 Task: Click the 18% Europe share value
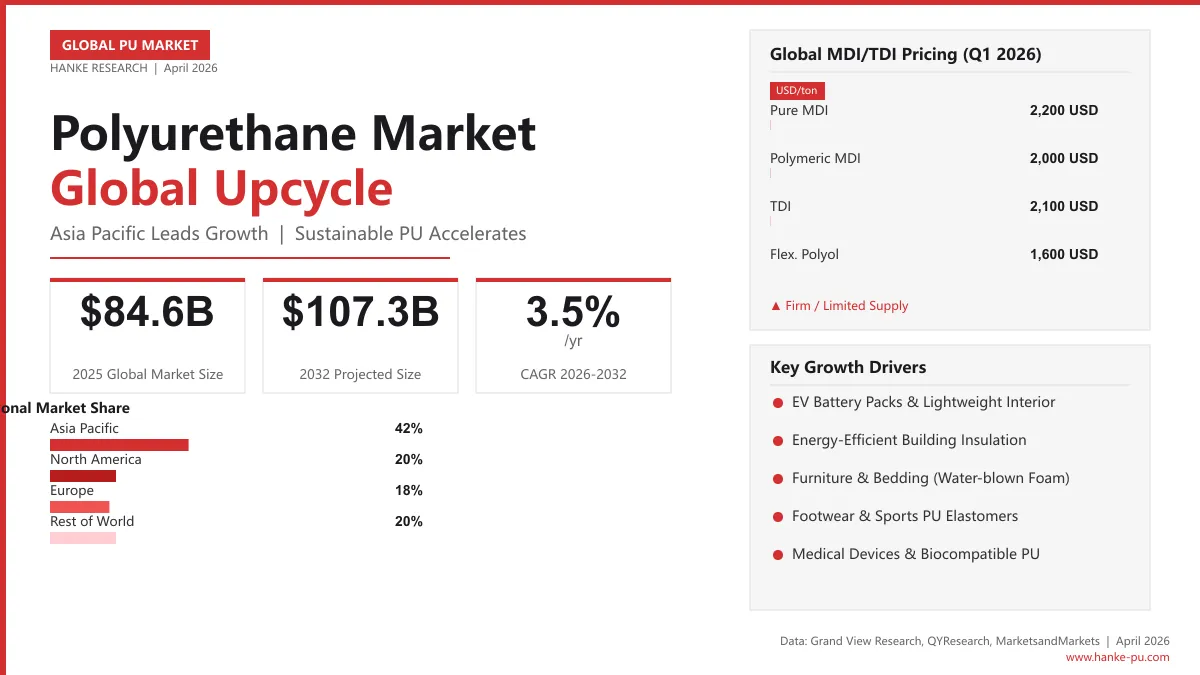(x=409, y=490)
